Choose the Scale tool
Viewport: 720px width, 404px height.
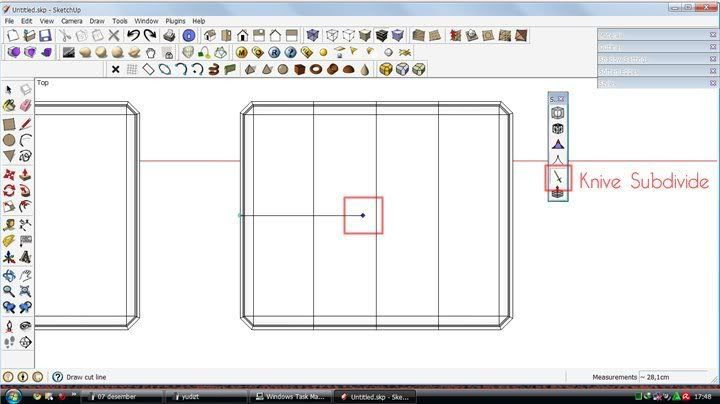(9, 207)
